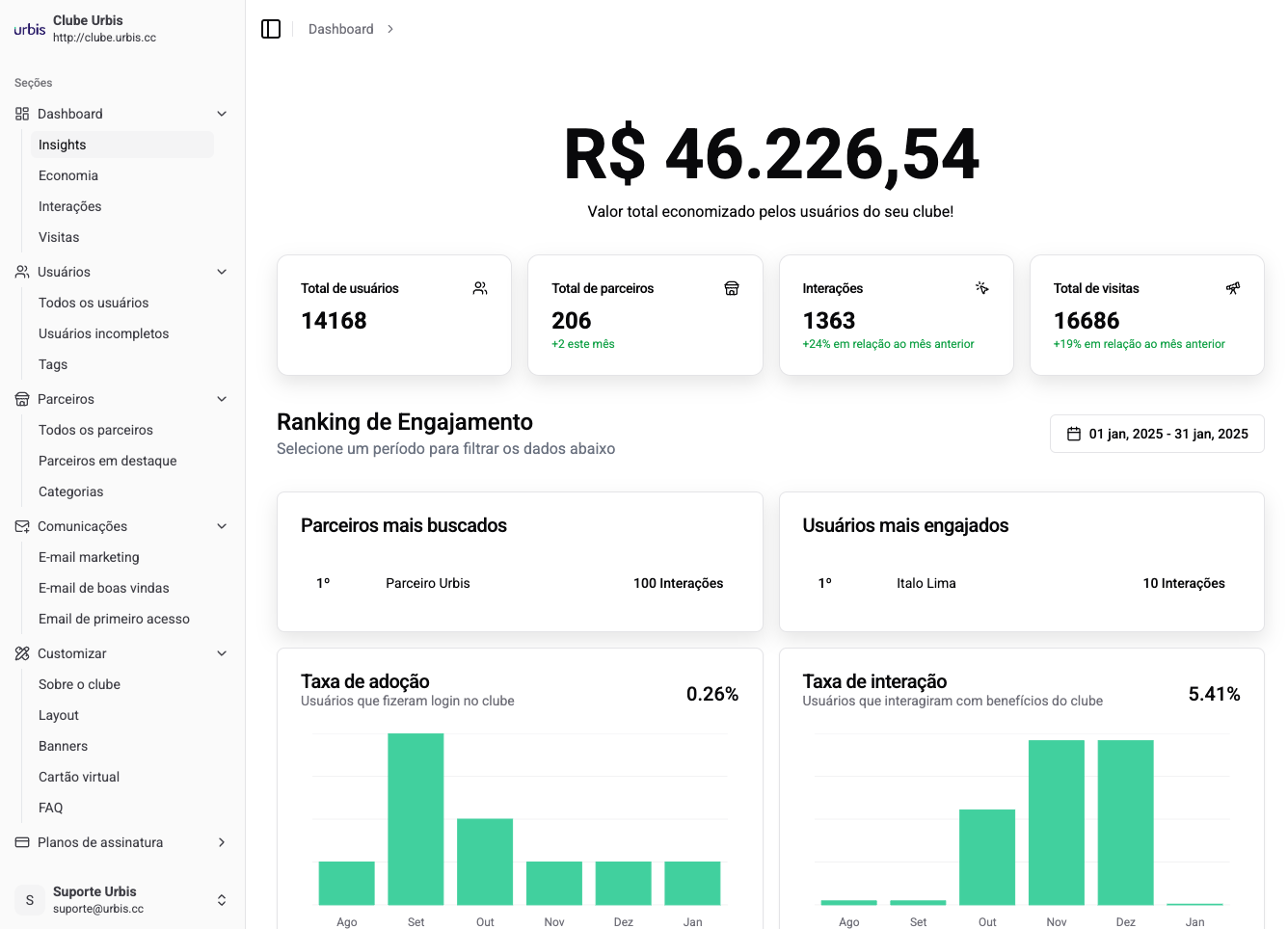Click the Dashboard breadcrumb link
Screen dimensions: 1288x929
[340, 29]
